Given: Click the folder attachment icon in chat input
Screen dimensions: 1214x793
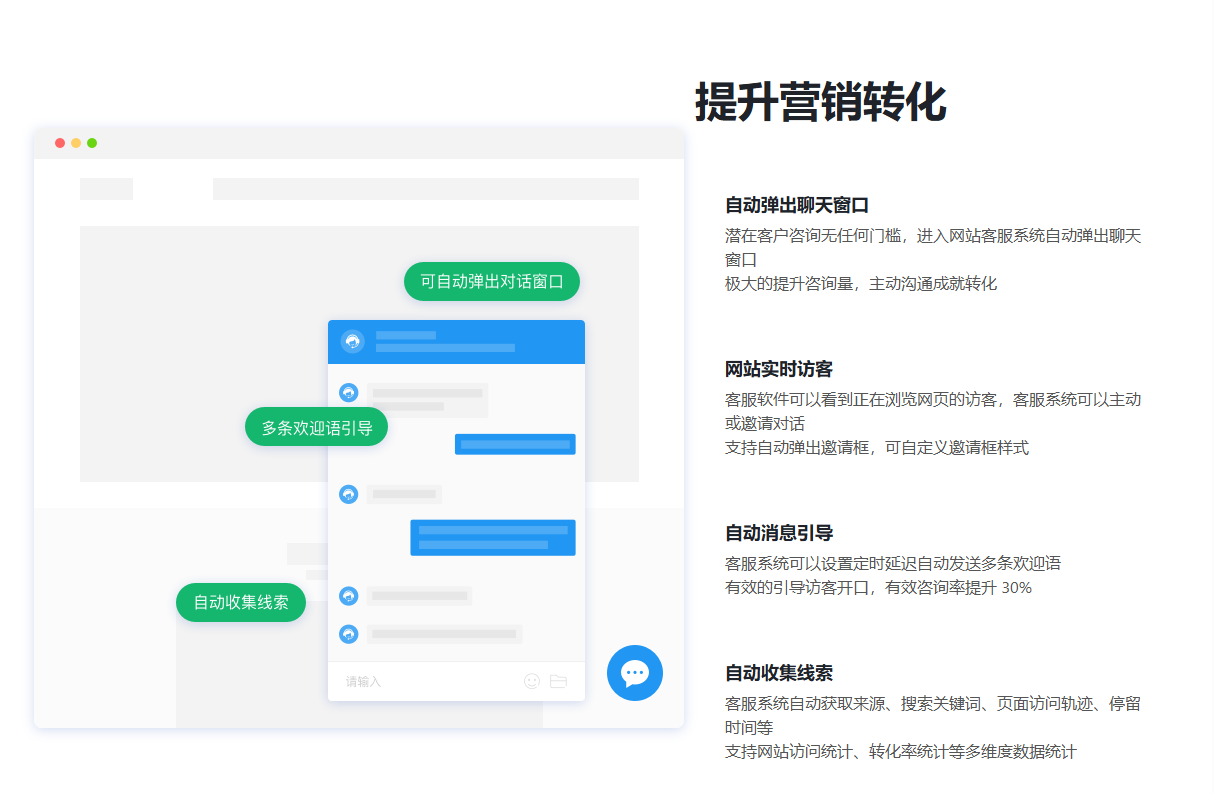Looking at the screenshot, I should (558, 681).
